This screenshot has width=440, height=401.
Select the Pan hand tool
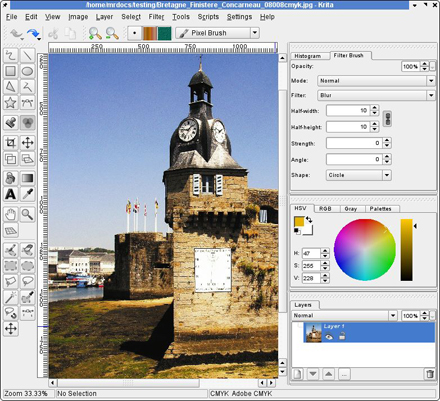pyautogui.click(x=11, y=214)
